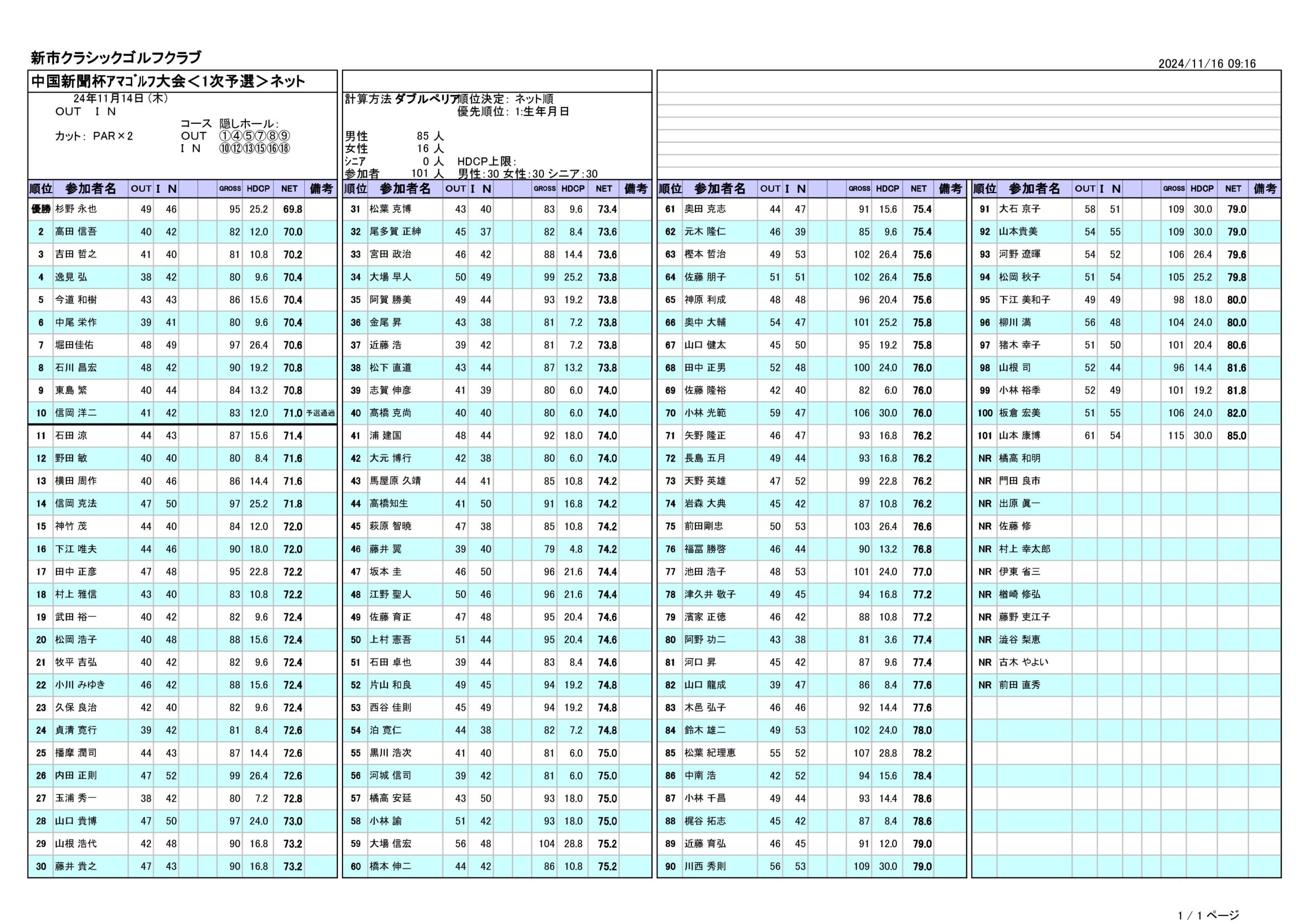This screenshot has height=924, width=1309.
Task: Click the NR entry 橘高 和明
Action: (1020, 458)
